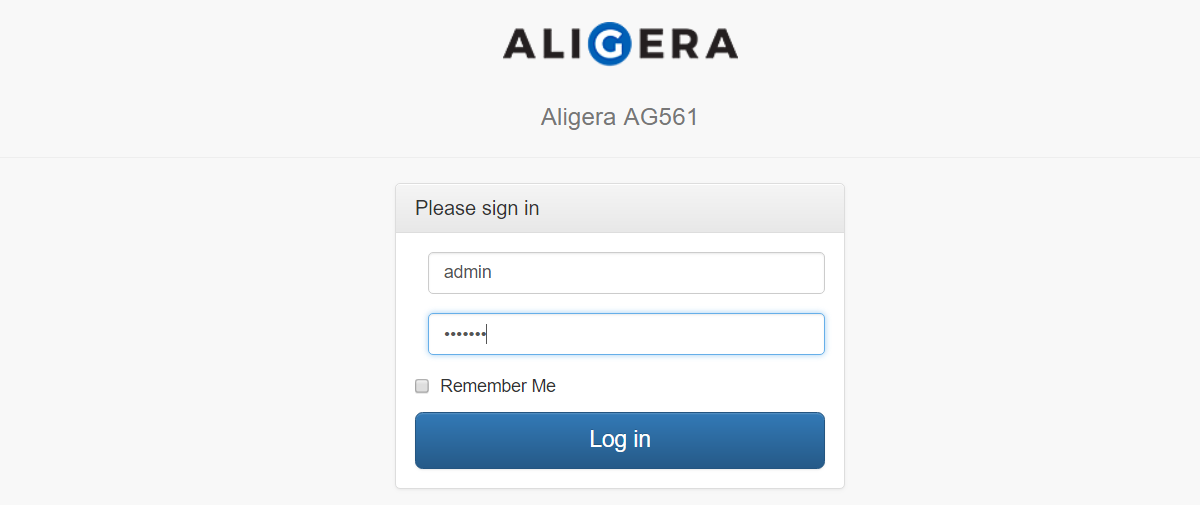Click the white panel area beside Remember Me
This screenshot has height=505, width=1200.
700,386
